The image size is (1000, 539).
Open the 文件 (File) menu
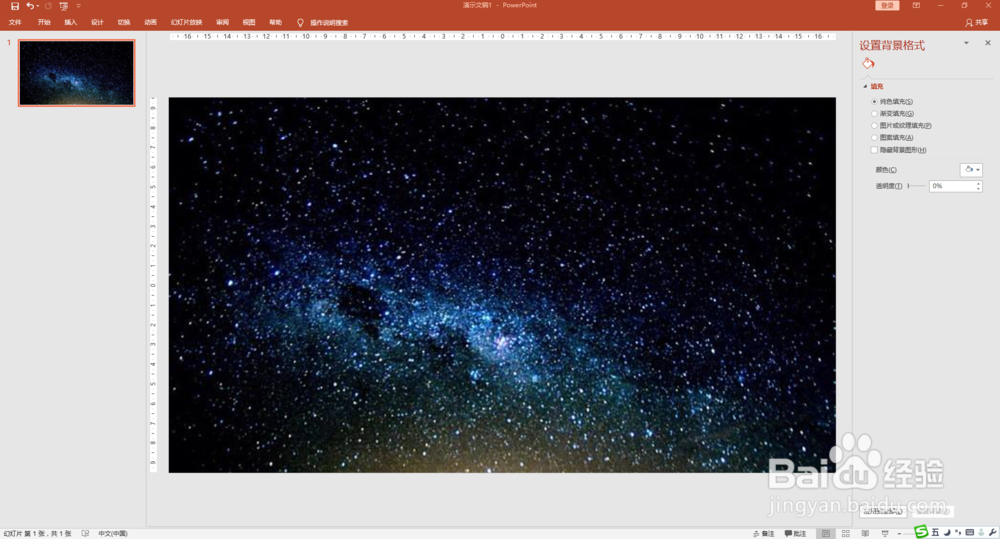[x=15, y=22]
